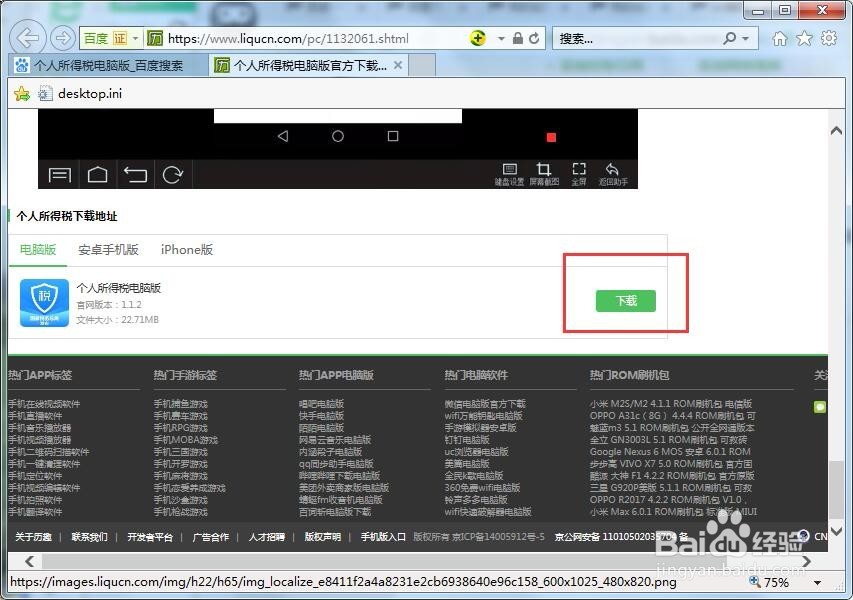Open the 个人所得税电脑版 title link
Screen dimensions: 853x600
point(119,288)
